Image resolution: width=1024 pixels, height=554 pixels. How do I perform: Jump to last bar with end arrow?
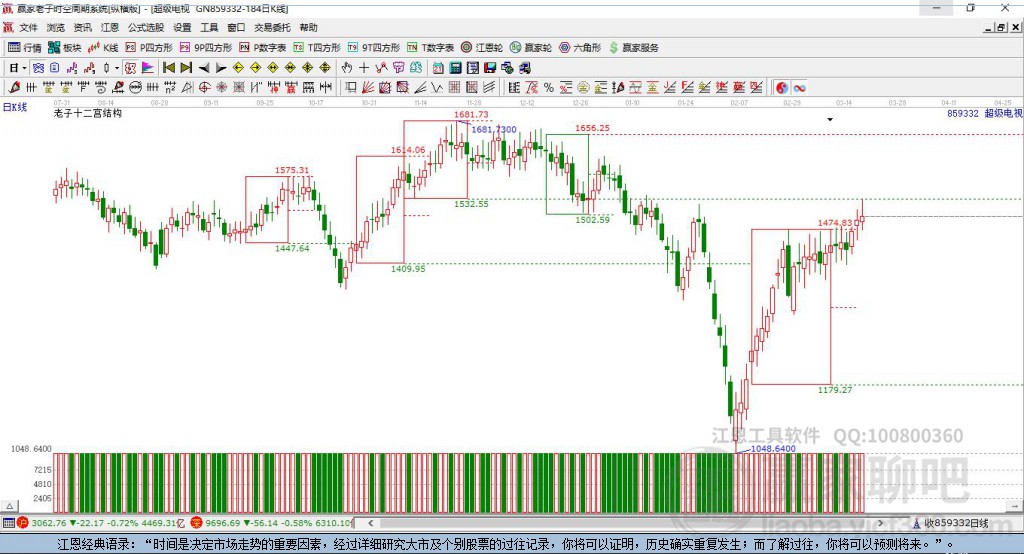pyautogui.click(x=186, y=68)
